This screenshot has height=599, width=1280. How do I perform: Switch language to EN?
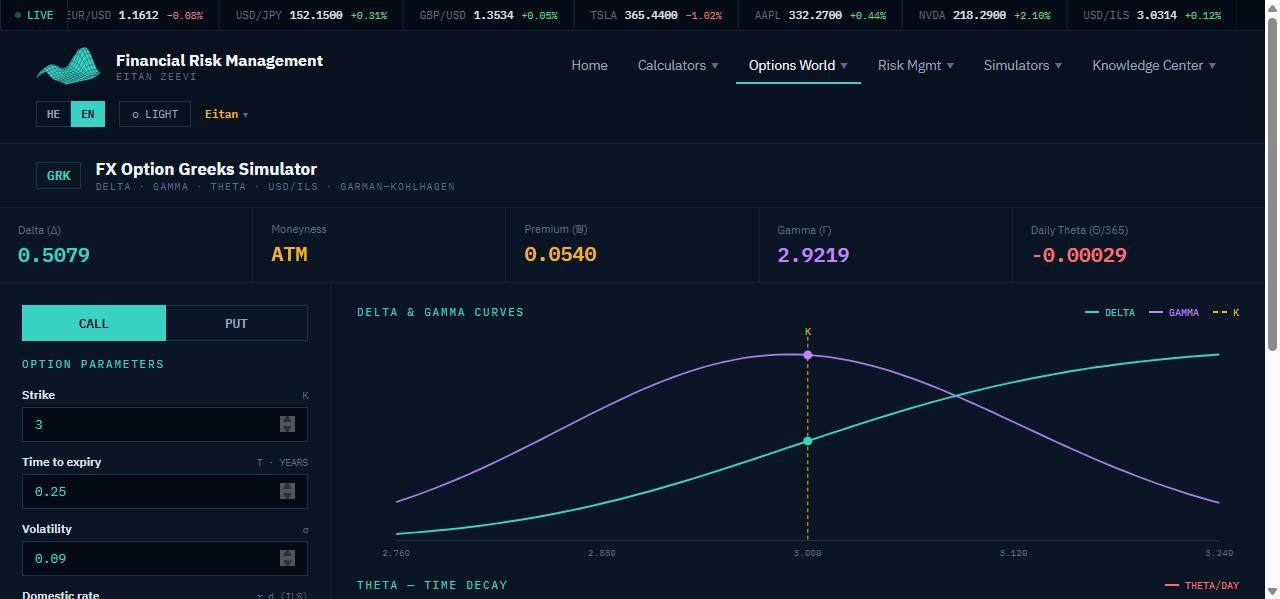[88, 114]
